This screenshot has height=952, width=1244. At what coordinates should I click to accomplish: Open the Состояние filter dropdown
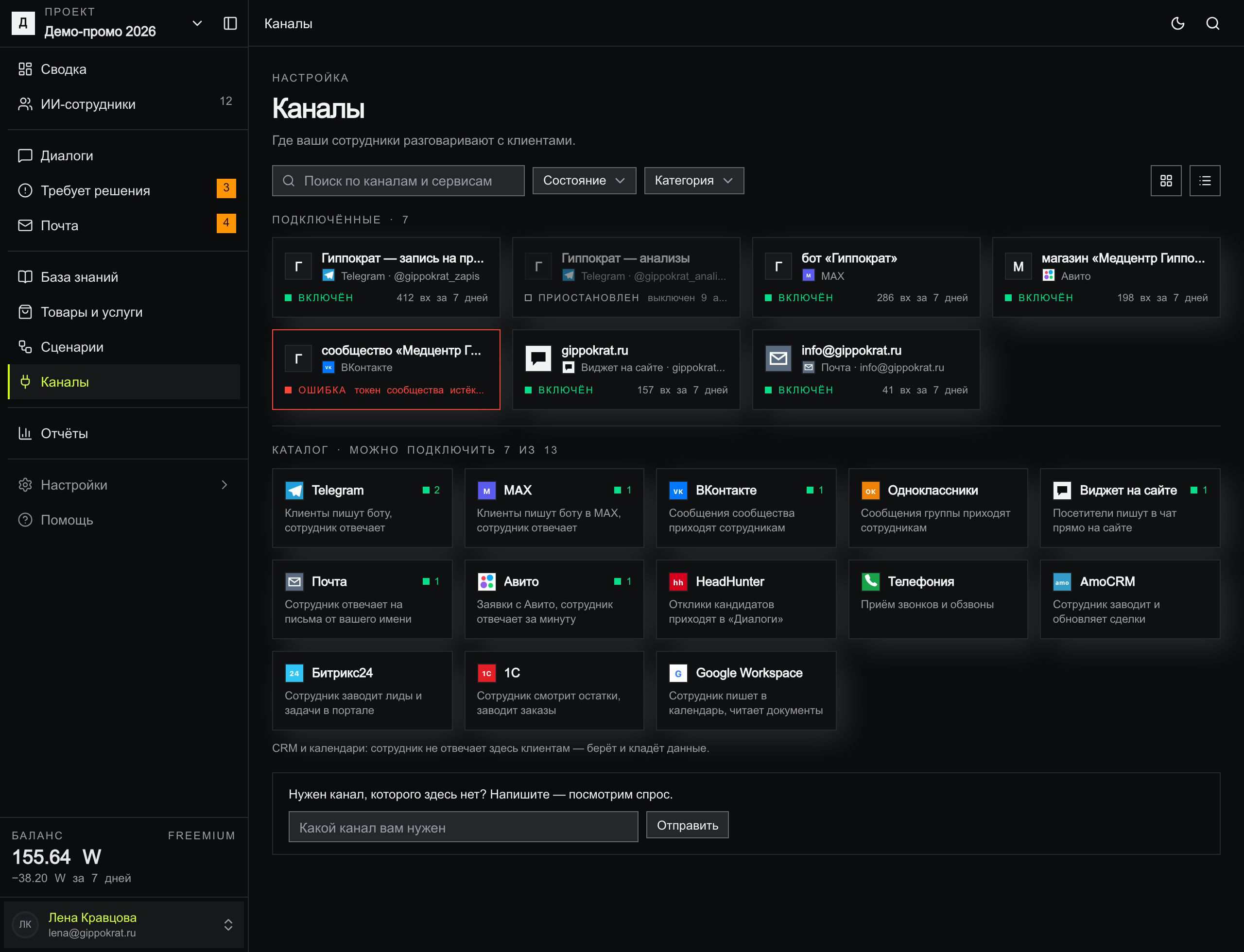(584, 181)
